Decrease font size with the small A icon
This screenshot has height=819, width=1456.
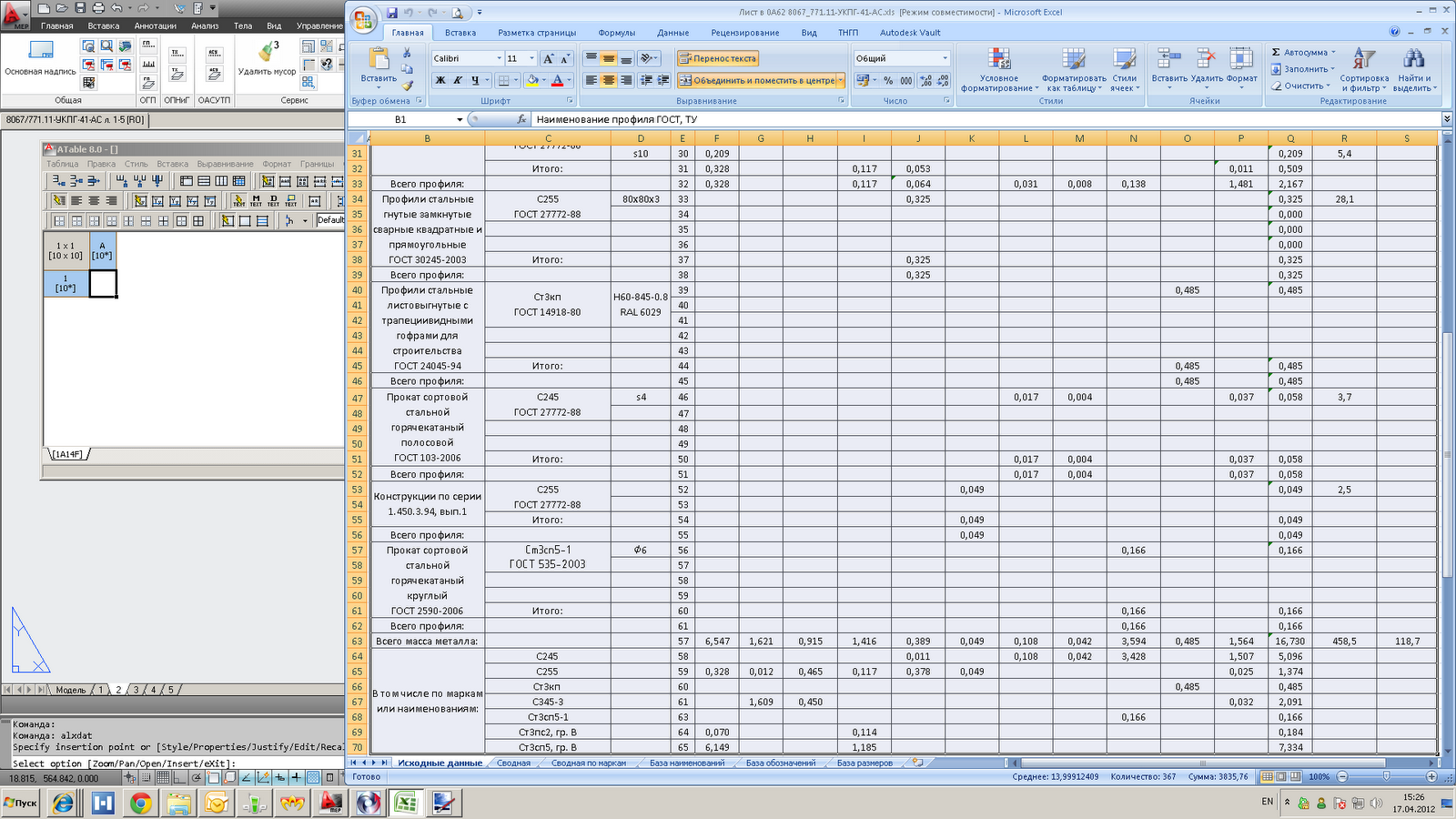click(x=565, y=58)
